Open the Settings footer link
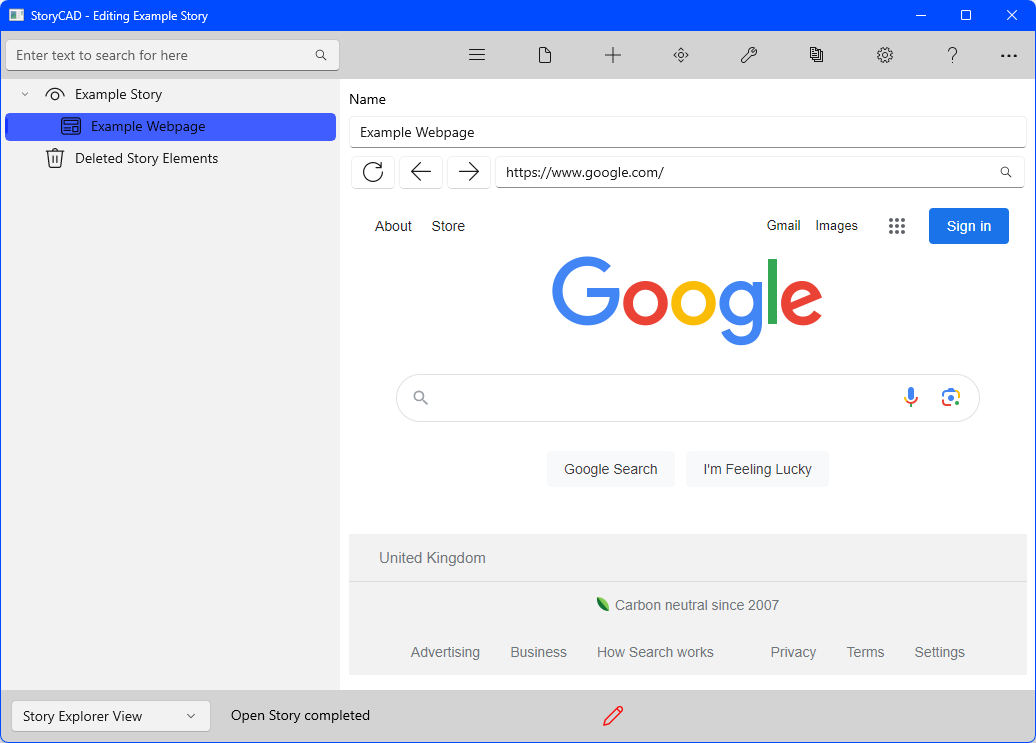The image size is (1036, 743). (940, 653)
